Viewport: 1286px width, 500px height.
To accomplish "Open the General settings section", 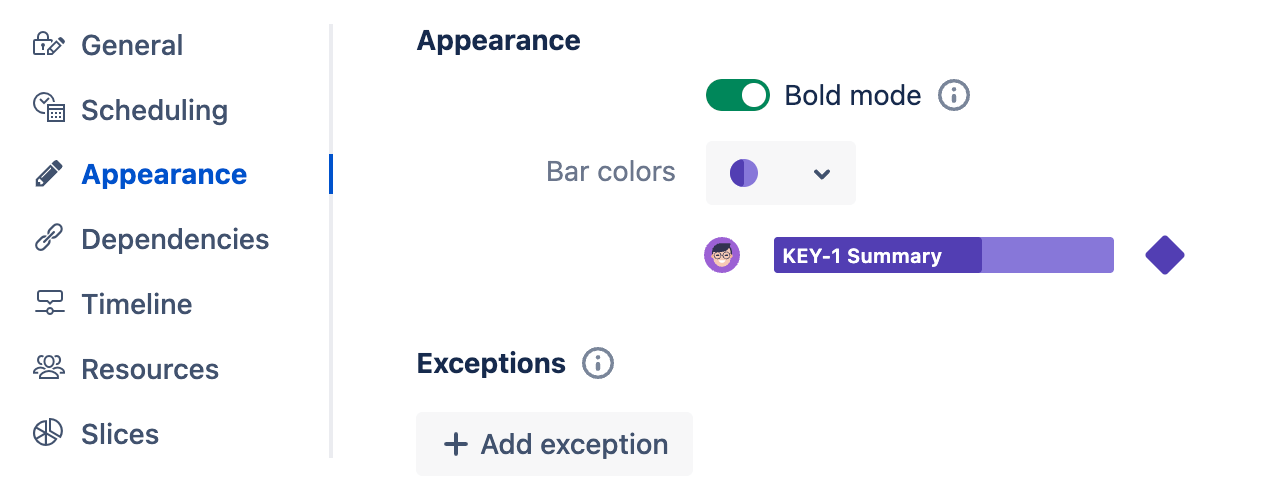I will point(131,45).
